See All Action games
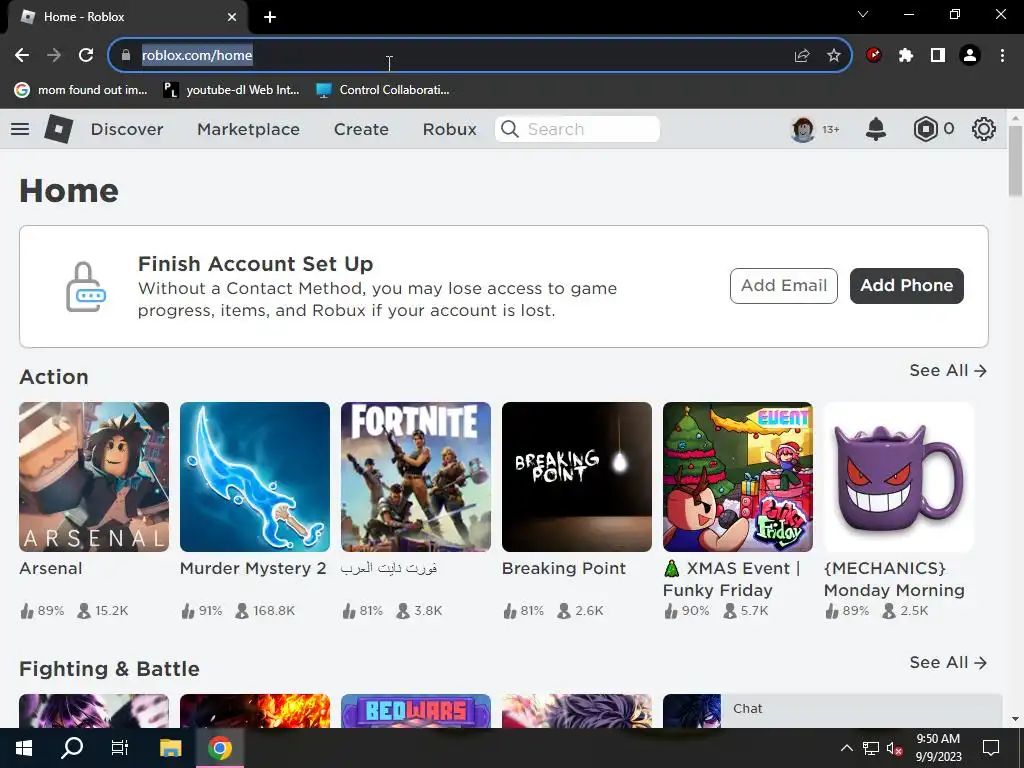1024x768 pixels. tap(948, 370)
